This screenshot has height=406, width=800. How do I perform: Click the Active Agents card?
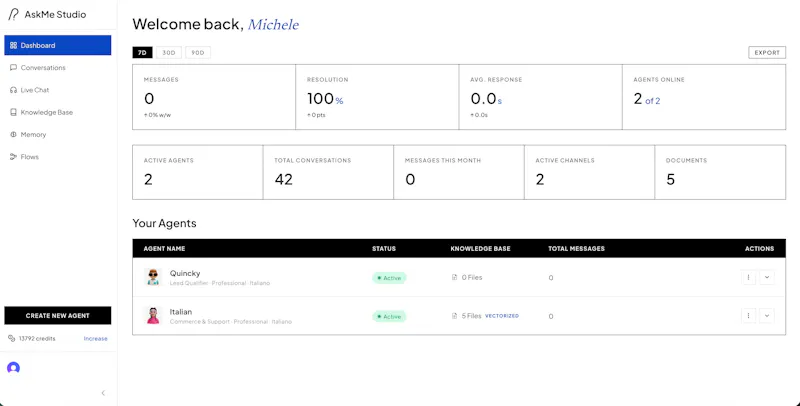pyautogui.click(x=197, y=172)
